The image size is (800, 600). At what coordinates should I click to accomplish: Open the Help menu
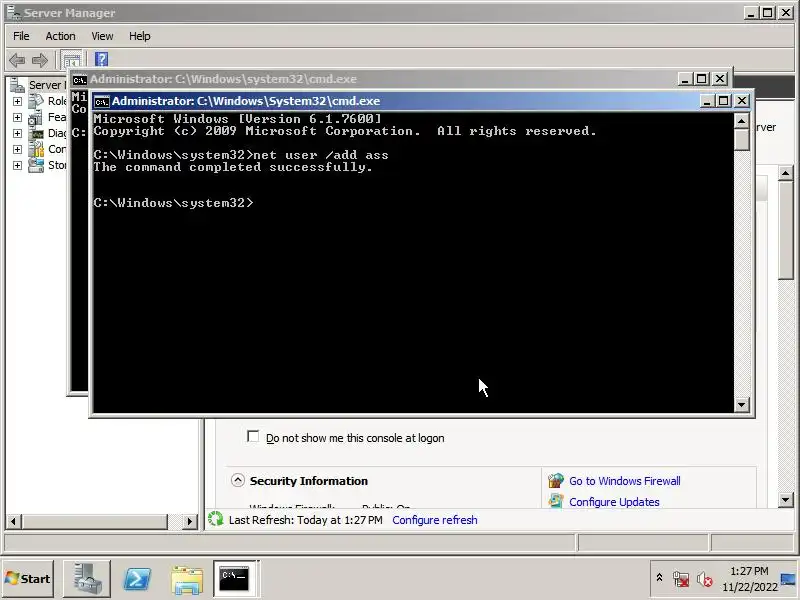tap(139, 36)
